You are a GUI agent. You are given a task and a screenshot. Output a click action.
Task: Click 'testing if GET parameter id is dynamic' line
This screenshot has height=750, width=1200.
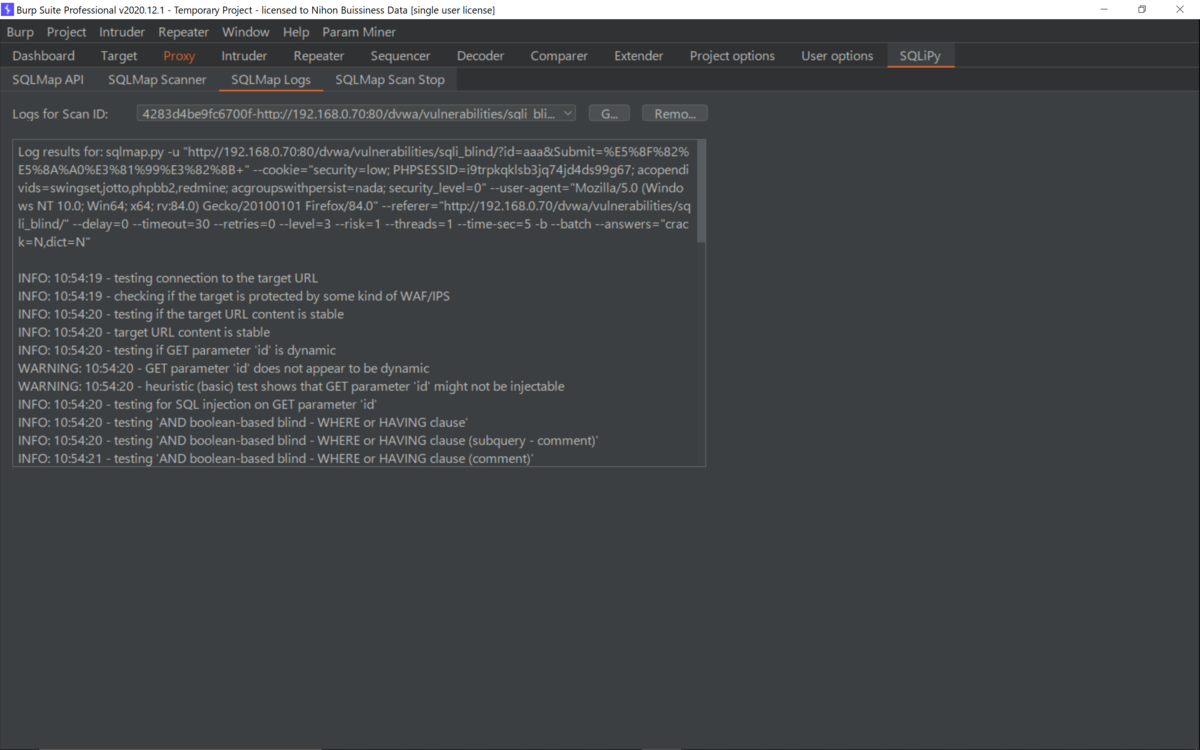177,350
